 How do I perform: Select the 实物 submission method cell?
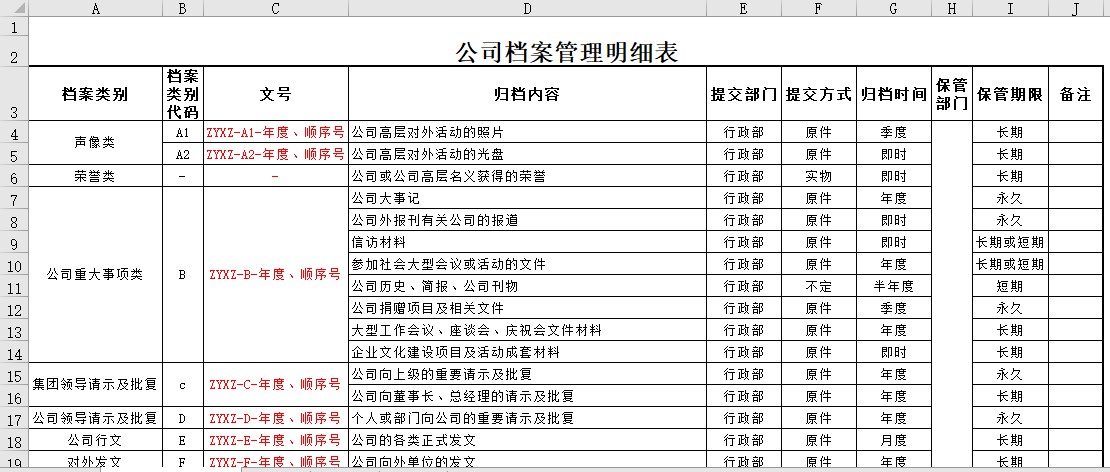coord(818,177)
